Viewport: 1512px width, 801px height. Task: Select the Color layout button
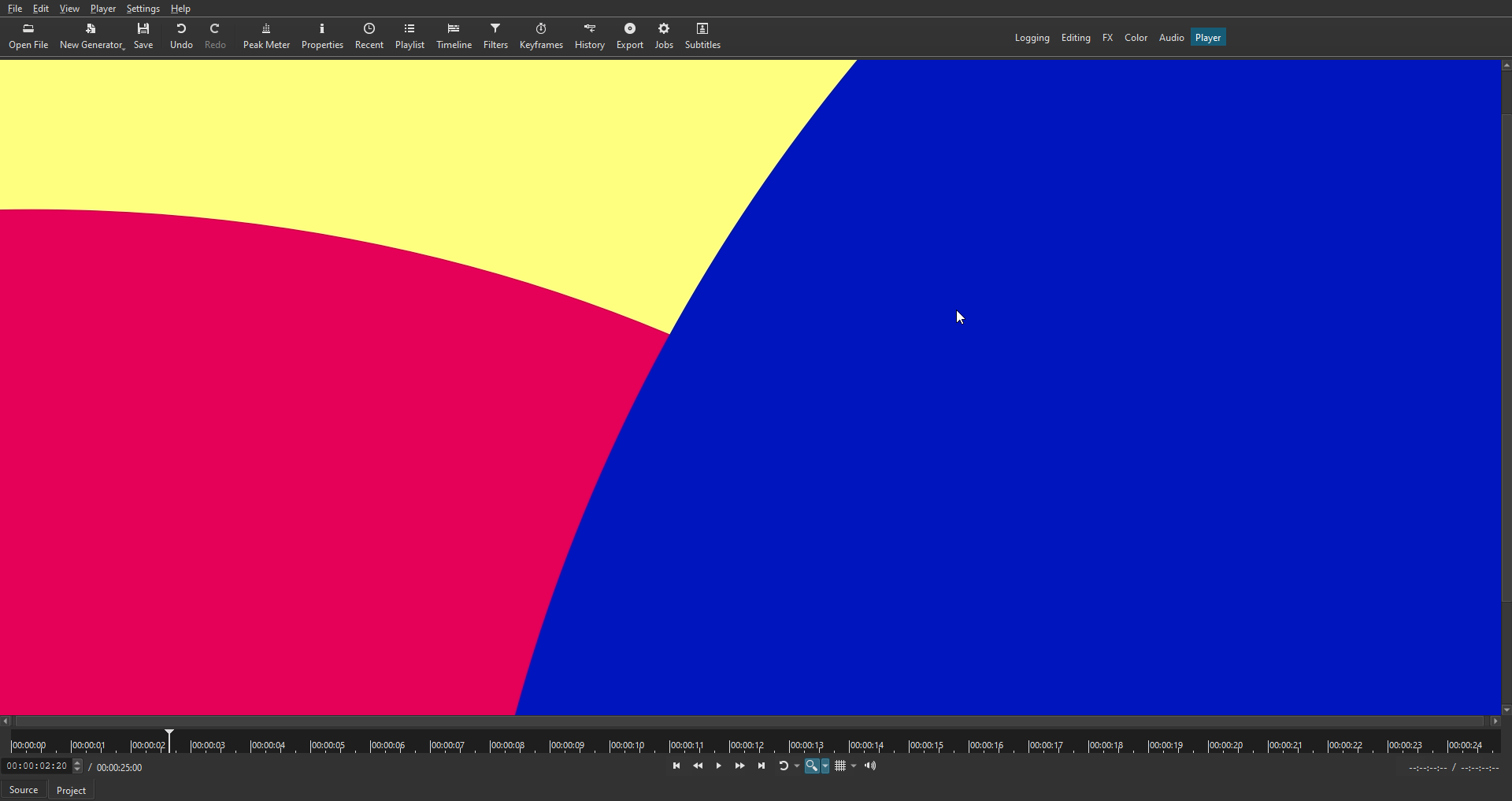coord(1136,38)
